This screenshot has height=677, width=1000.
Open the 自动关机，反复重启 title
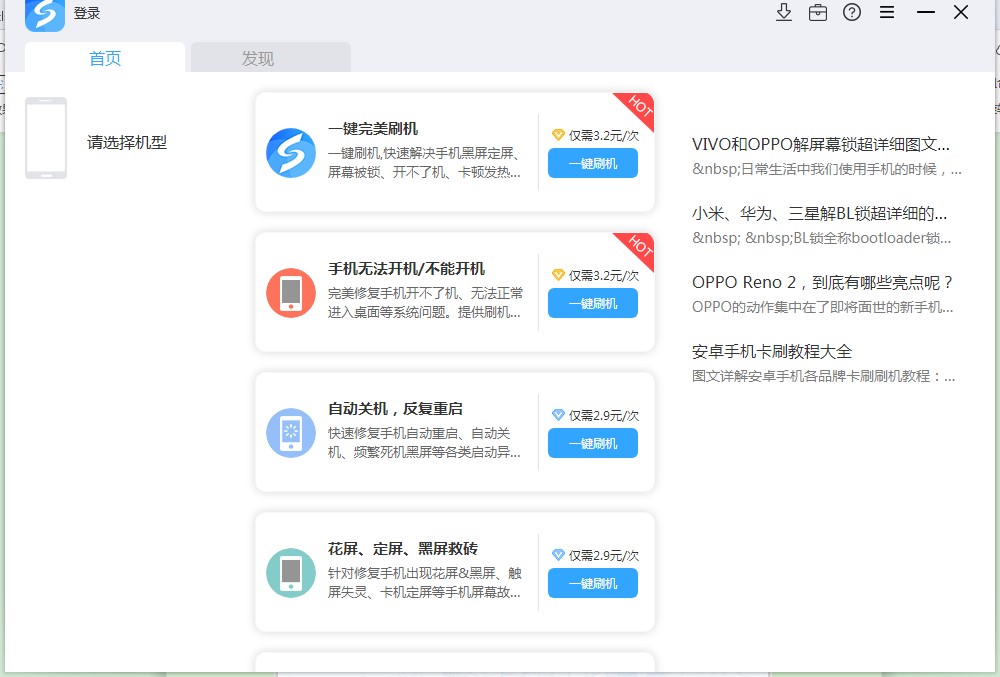[x=395, y=409]
